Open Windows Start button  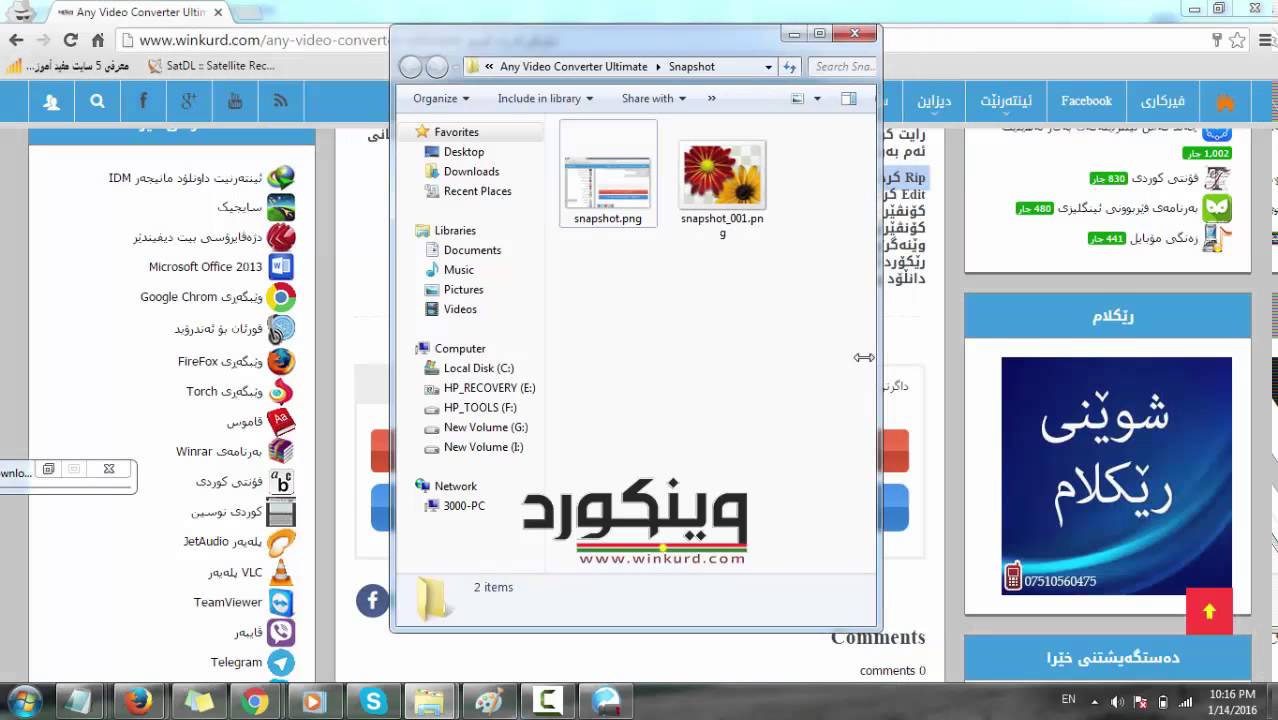click(24, 701)
